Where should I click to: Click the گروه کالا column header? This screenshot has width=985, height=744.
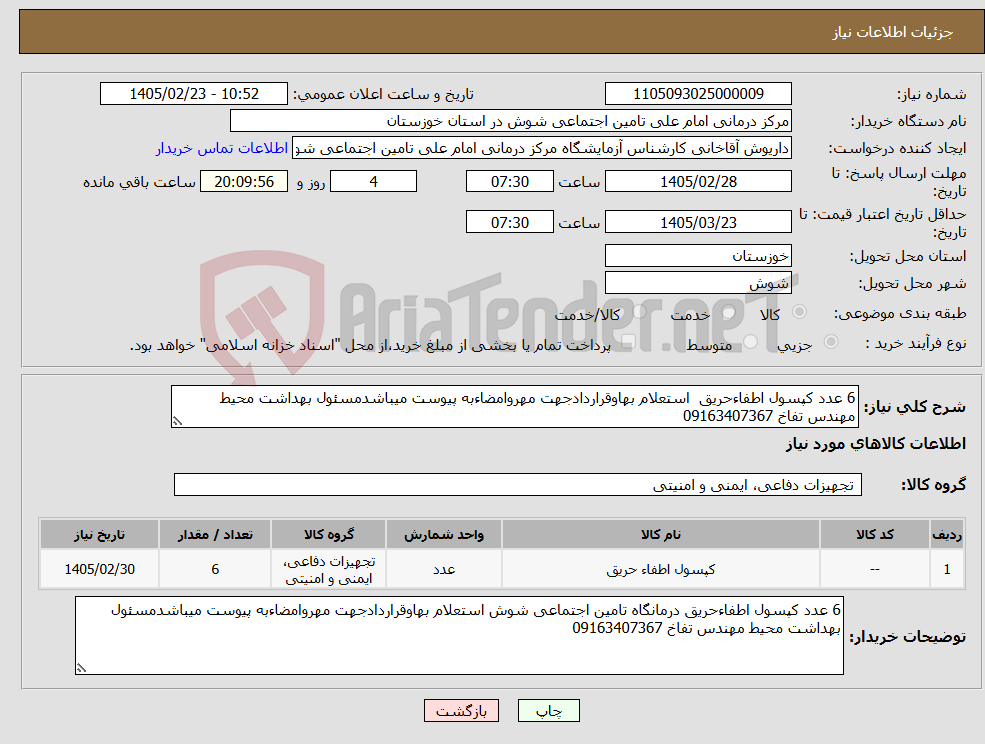(x=329, y=534)
